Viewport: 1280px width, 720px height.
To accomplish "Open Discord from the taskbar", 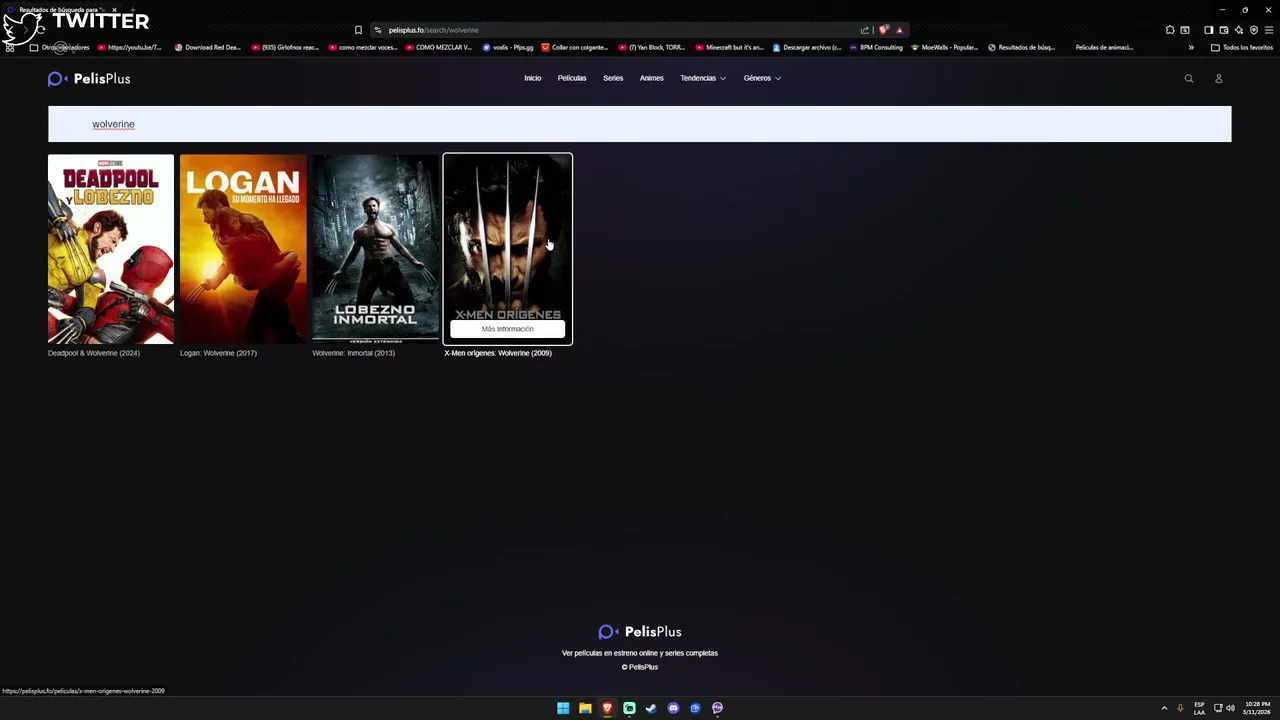I will 673,708.
